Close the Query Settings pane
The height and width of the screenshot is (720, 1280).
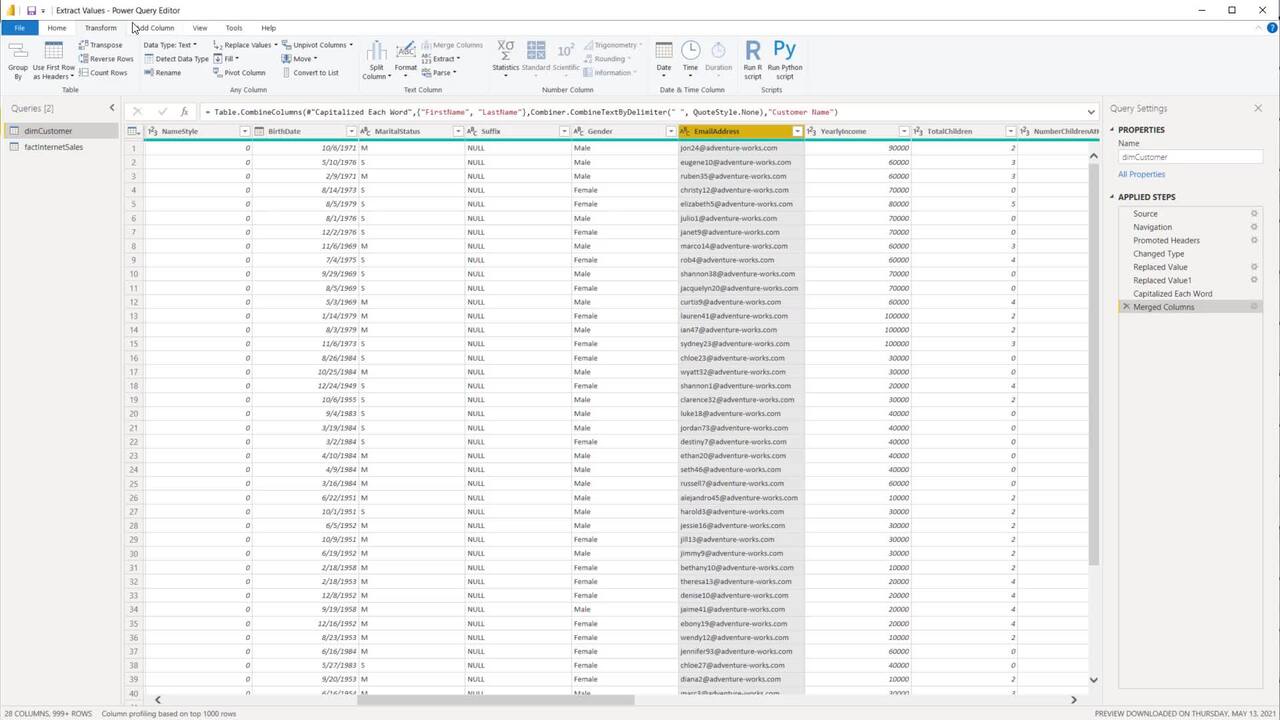(1258, 108)
